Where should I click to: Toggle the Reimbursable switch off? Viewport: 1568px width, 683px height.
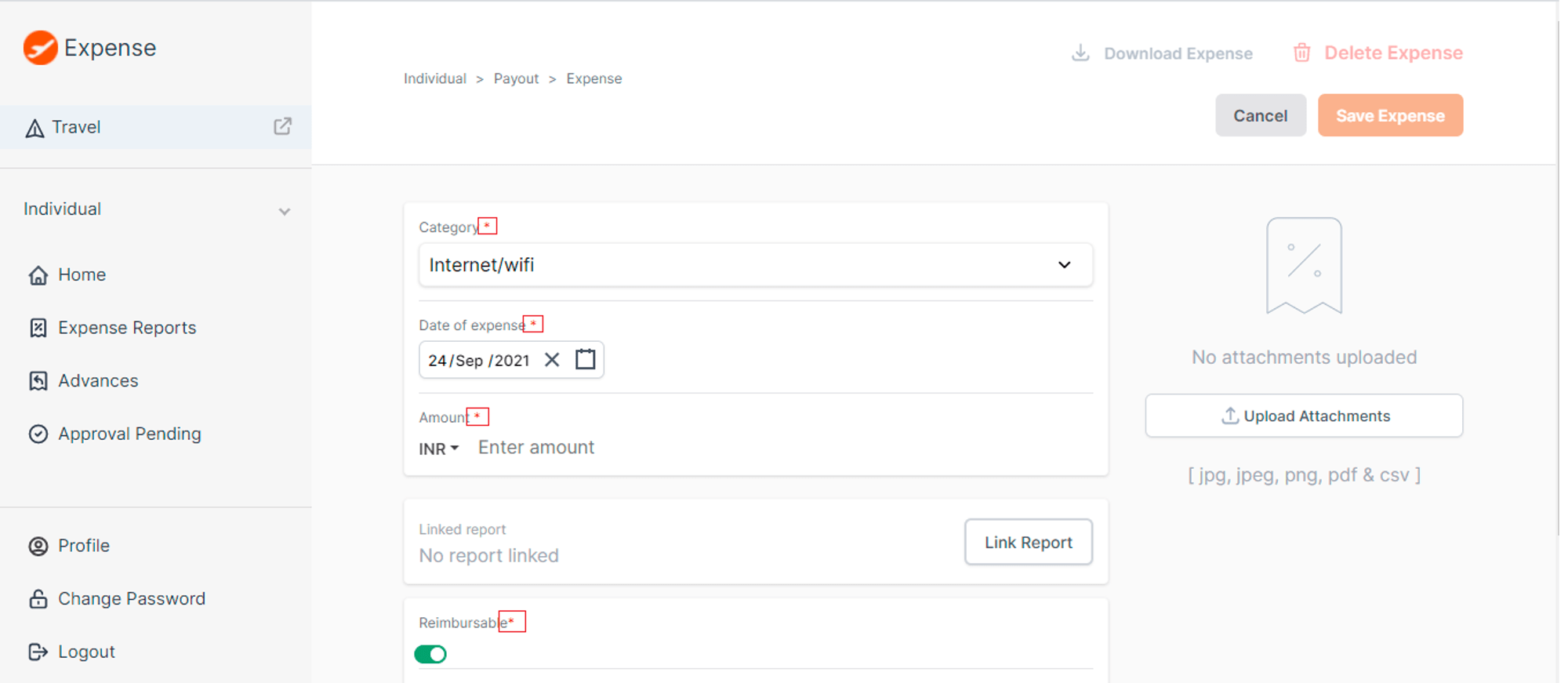point(430,654)
